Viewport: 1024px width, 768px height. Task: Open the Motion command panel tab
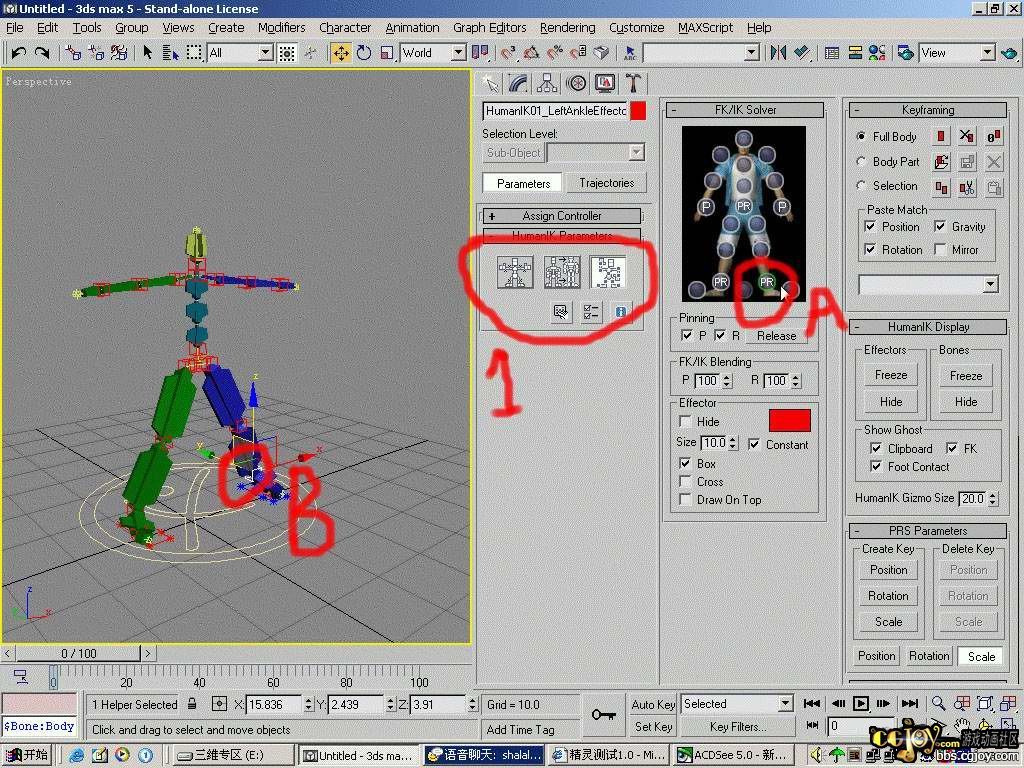575,83
